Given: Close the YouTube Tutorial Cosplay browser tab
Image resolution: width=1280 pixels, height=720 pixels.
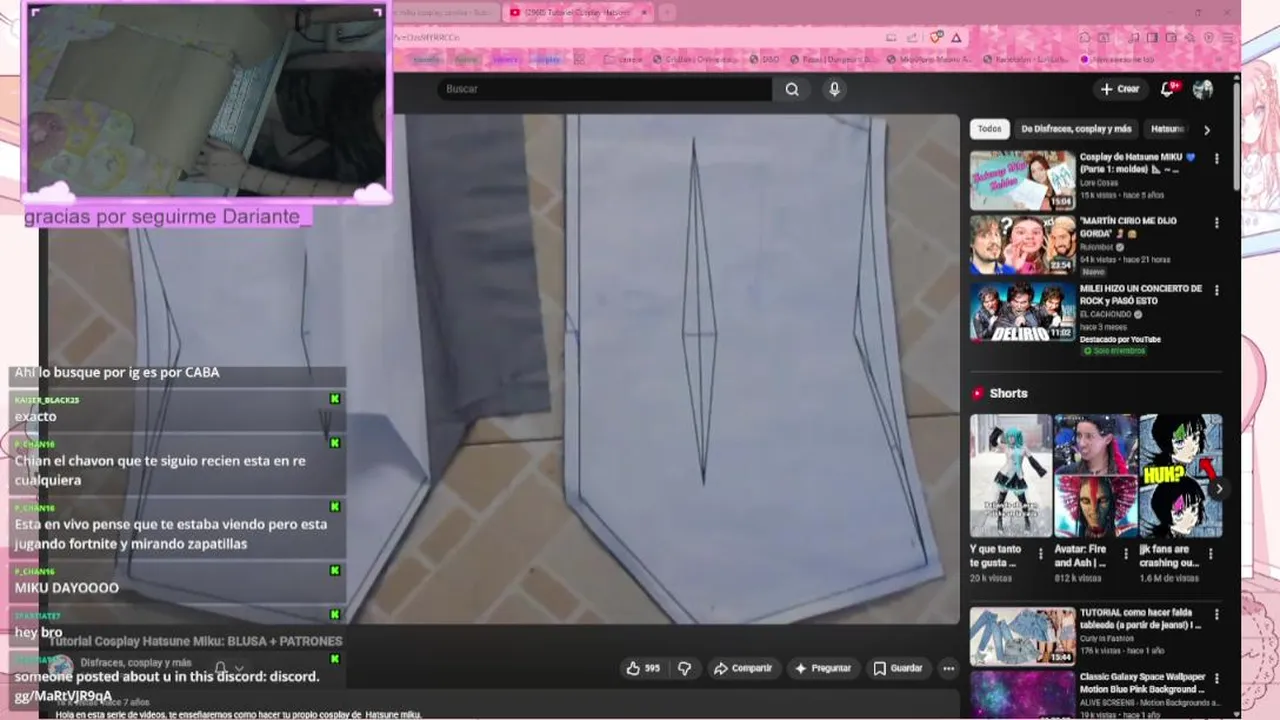Looking at the screenshot, I should (x=644, y=12).
